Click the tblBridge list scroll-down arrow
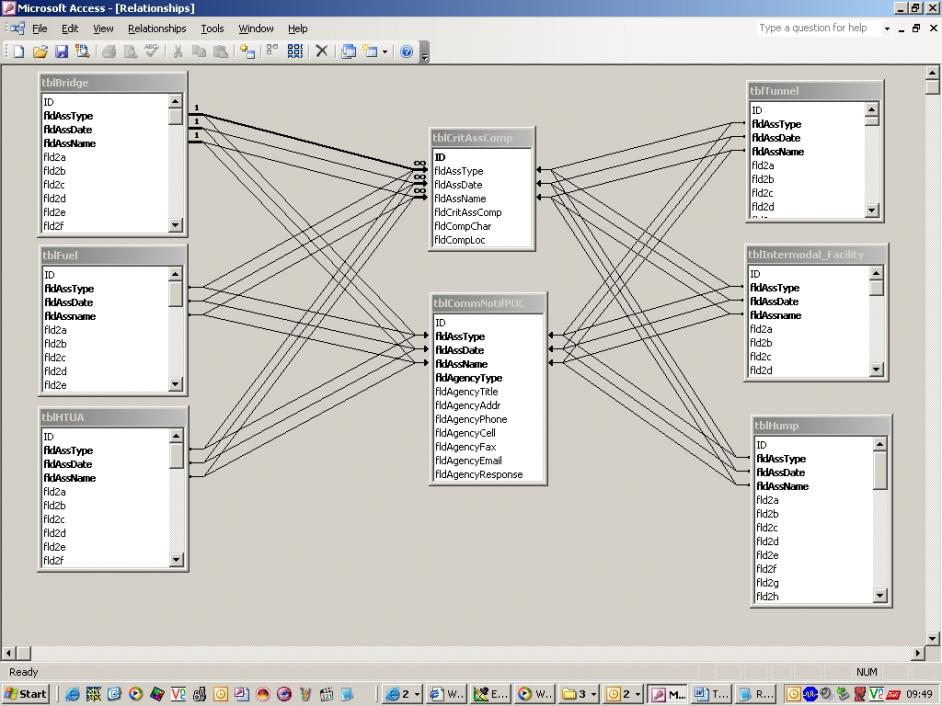 pos(175,225)
